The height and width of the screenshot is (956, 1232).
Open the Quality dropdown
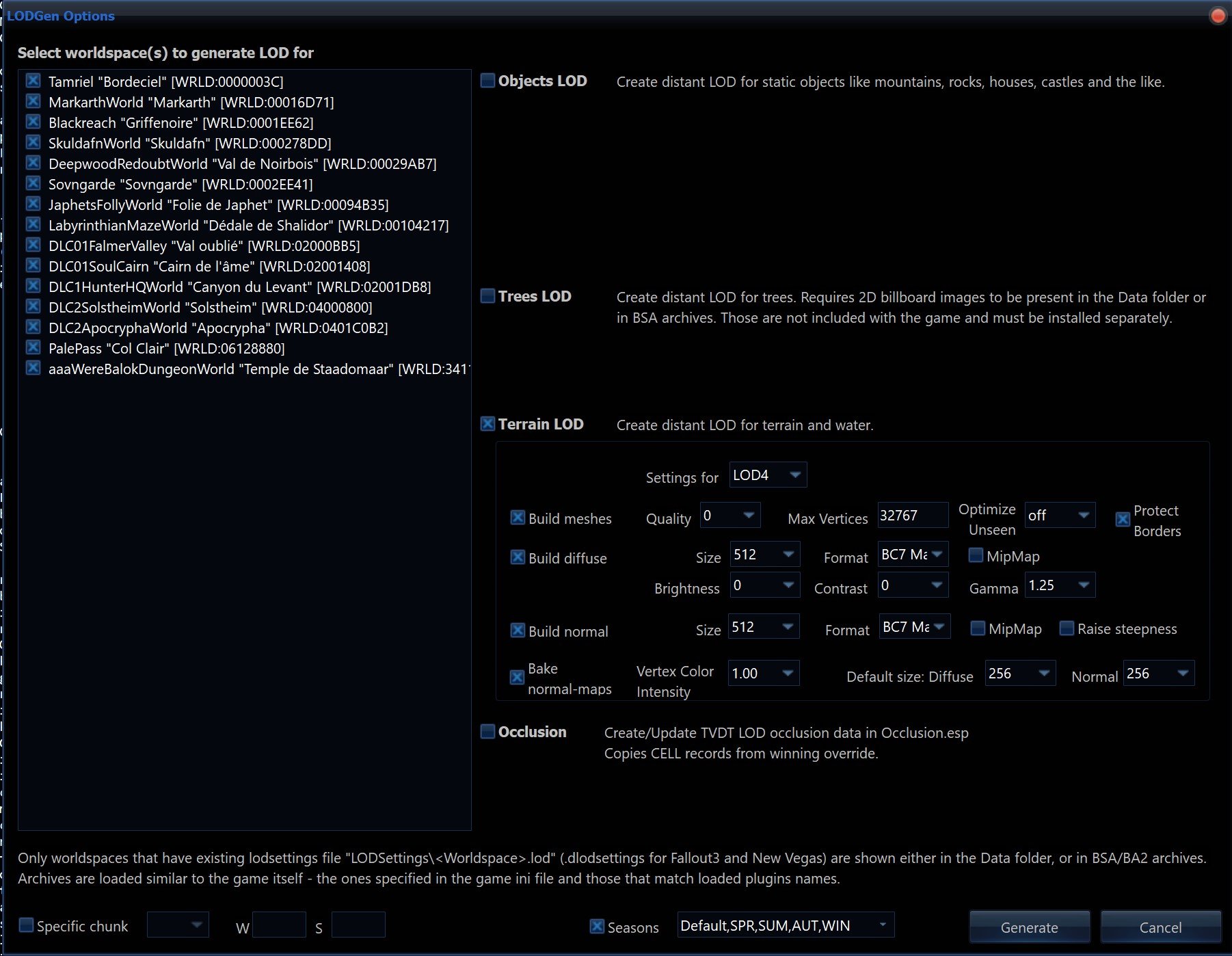tap(730, 515)
